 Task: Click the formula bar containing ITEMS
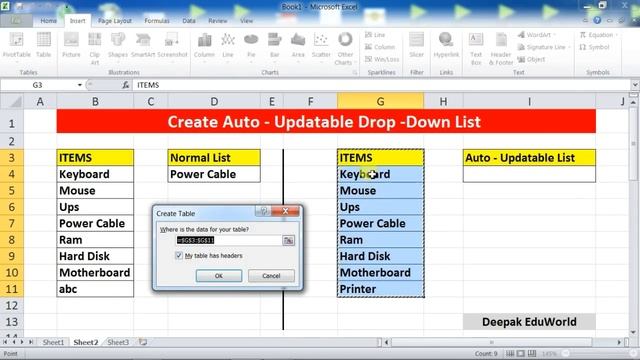tap(383, 85)
